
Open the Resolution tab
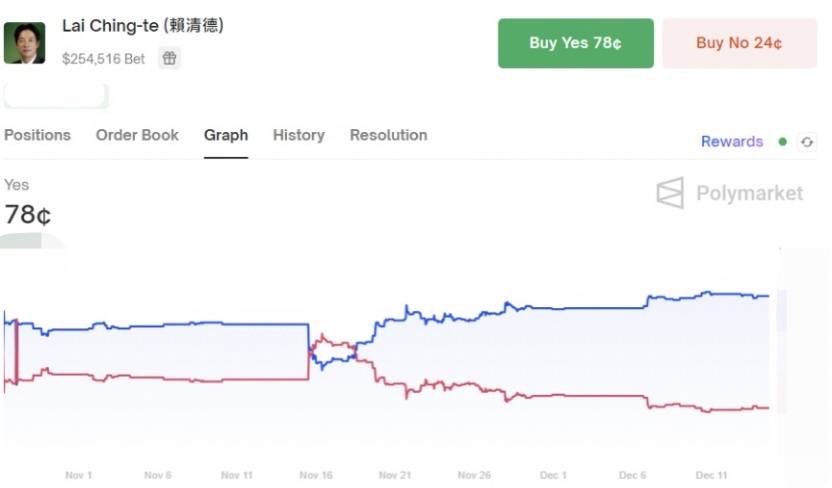[388, 135]
